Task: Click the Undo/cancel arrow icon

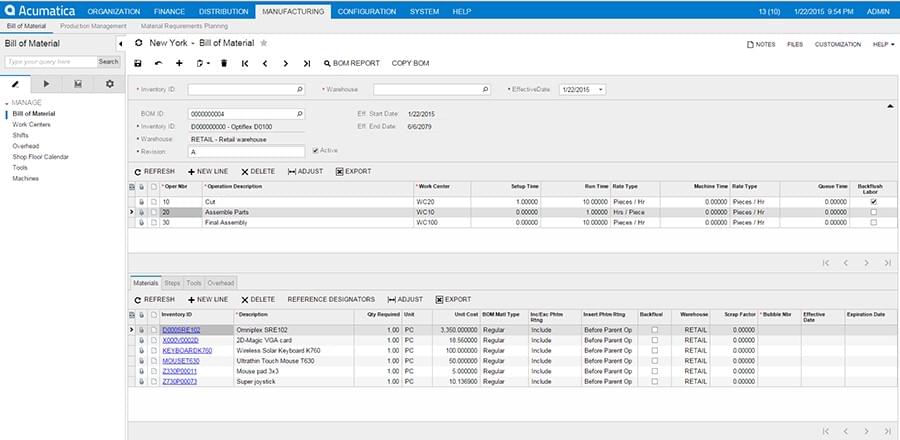Action: (158, 64)
